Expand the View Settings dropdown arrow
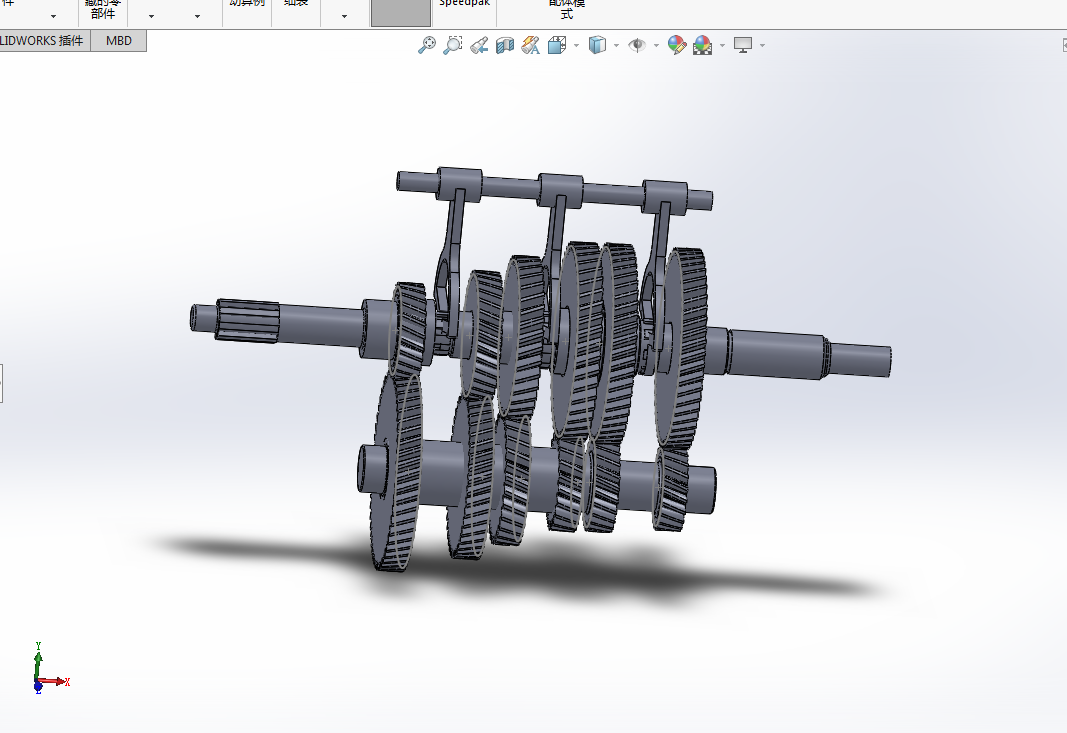The height and width of the screenshot is (733, 1067). pyautogui.click(x=762, y=46)
